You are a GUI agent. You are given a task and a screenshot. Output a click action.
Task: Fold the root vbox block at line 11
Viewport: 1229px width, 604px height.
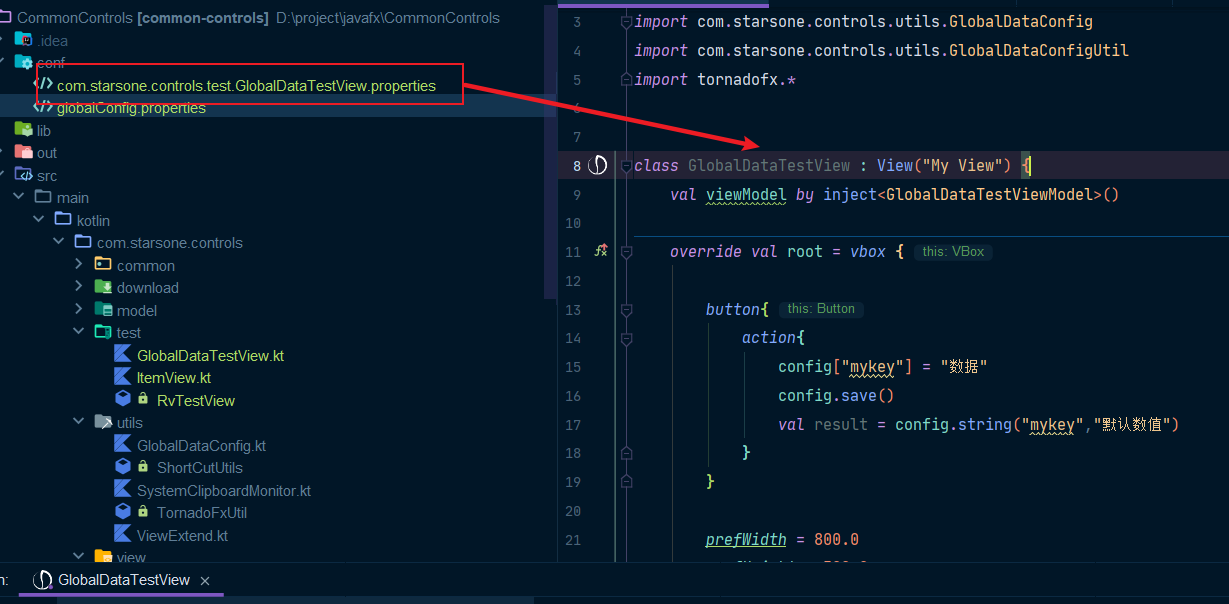pyautogui.click(x=626, y=252)
